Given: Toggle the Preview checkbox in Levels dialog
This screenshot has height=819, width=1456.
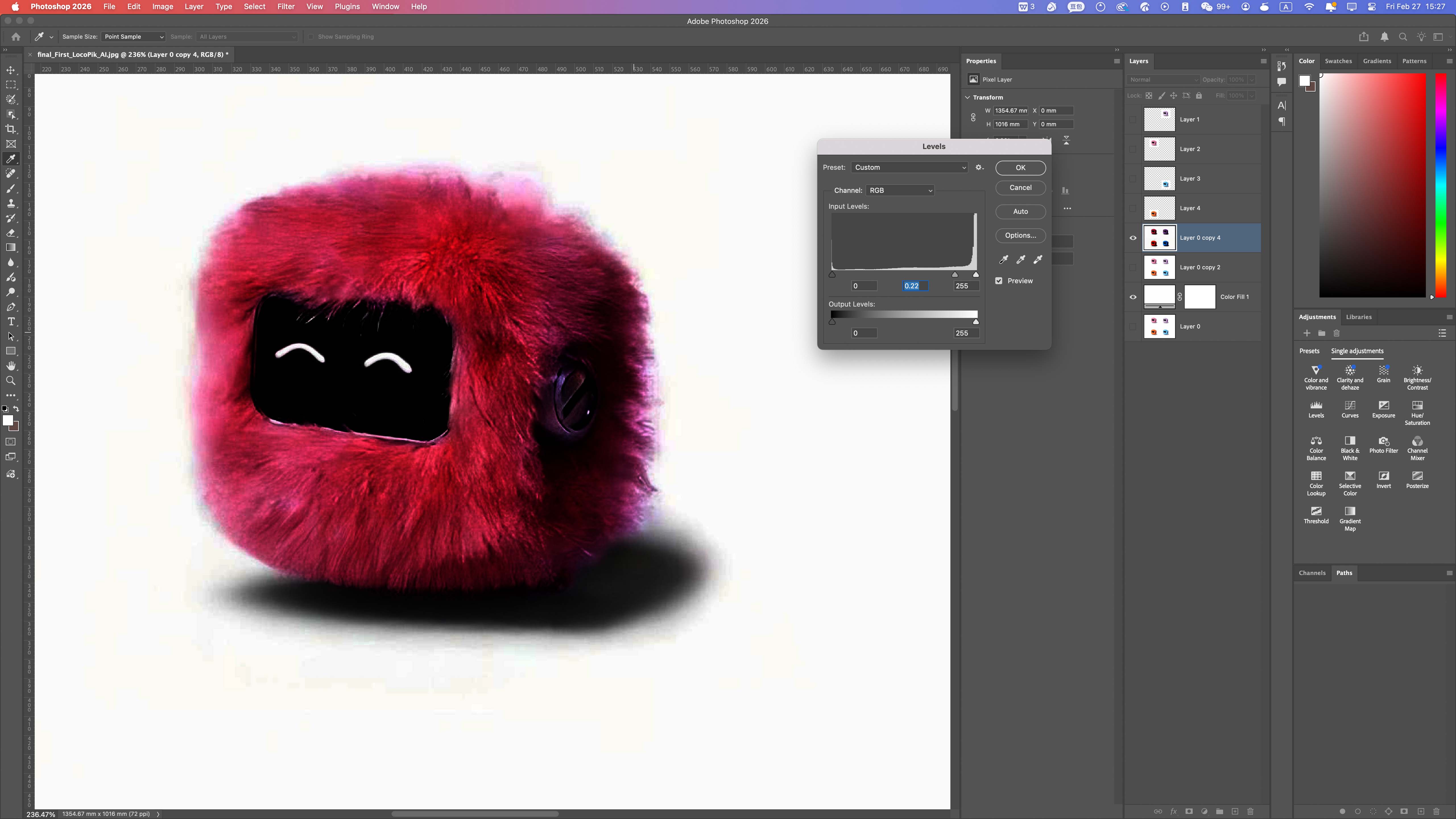Looking at the screenshot, I should (999, 281).
